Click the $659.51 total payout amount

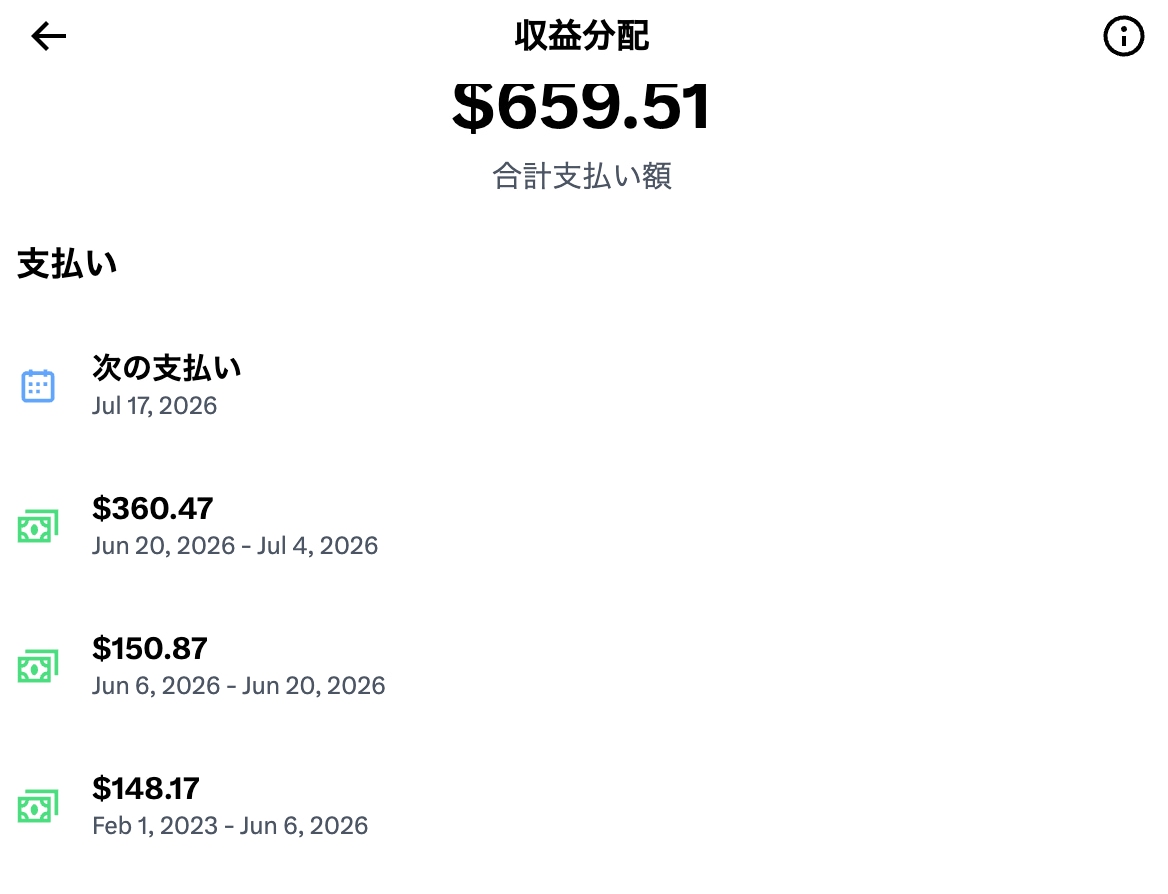coord(582,107)
